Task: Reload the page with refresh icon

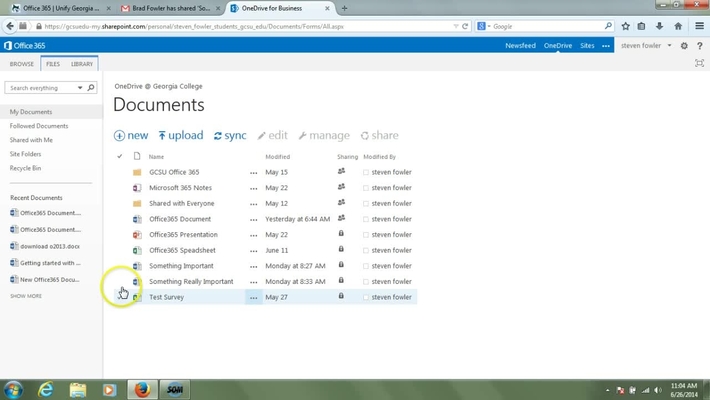Action: point(465,26)
